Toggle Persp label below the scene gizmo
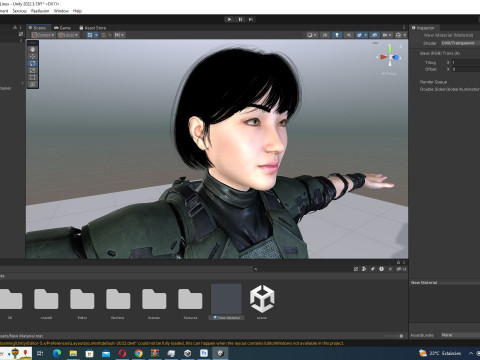 (389, 73)
